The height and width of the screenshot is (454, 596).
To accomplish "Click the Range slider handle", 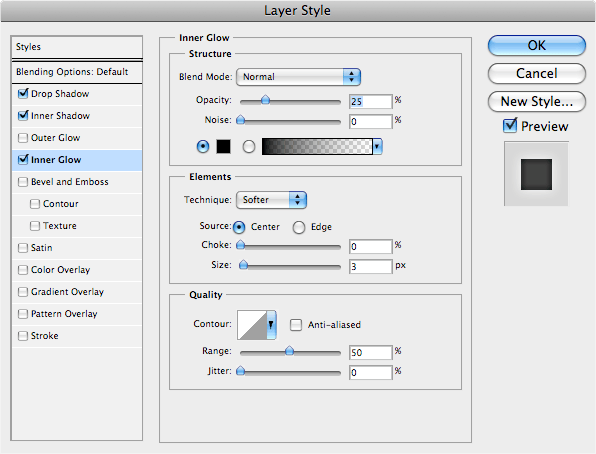I will click(x=290, y=350).
